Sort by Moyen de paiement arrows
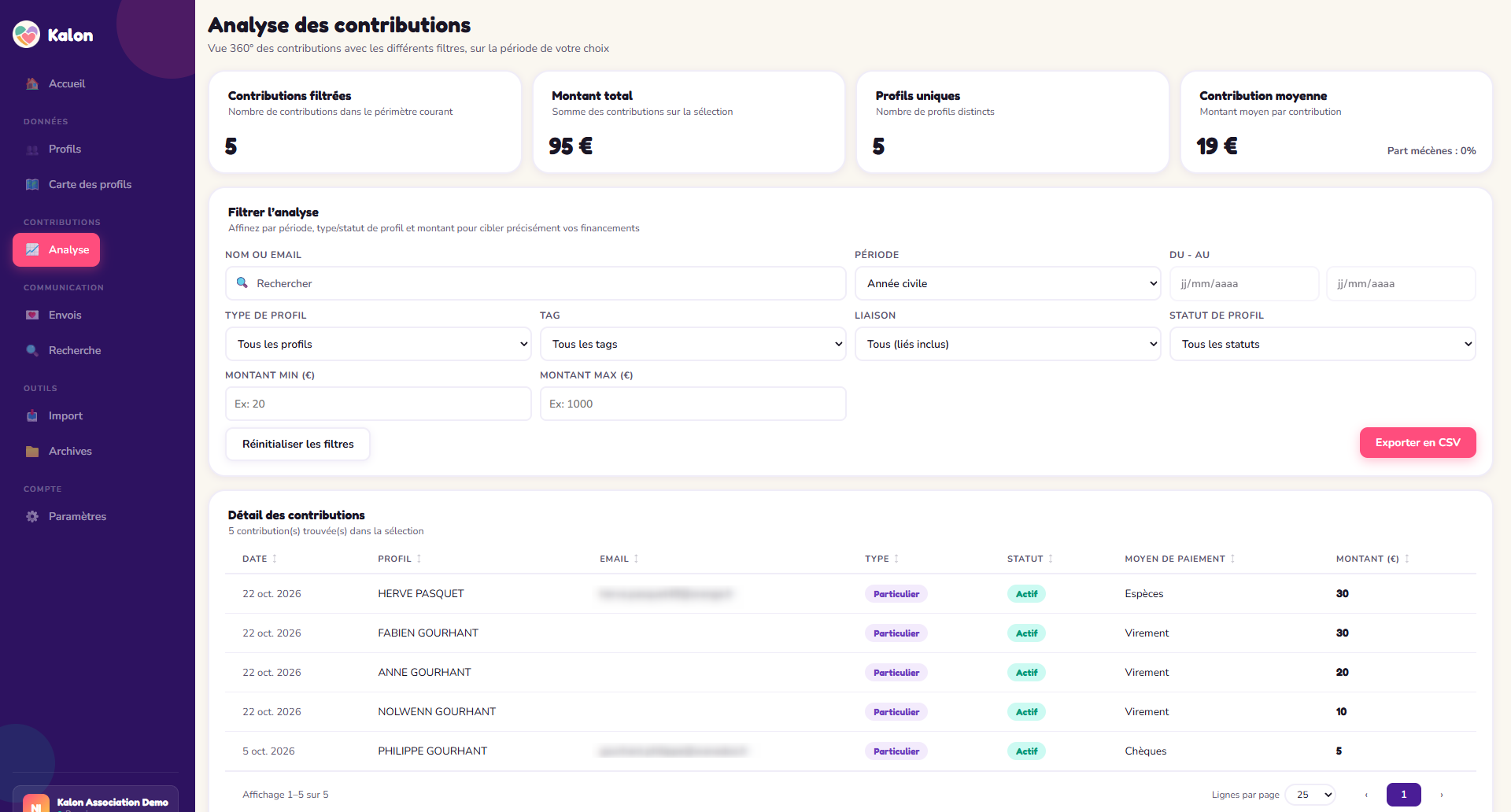Image resolution: width=1511 pixels, height=812 pixels. [1232, 559]
